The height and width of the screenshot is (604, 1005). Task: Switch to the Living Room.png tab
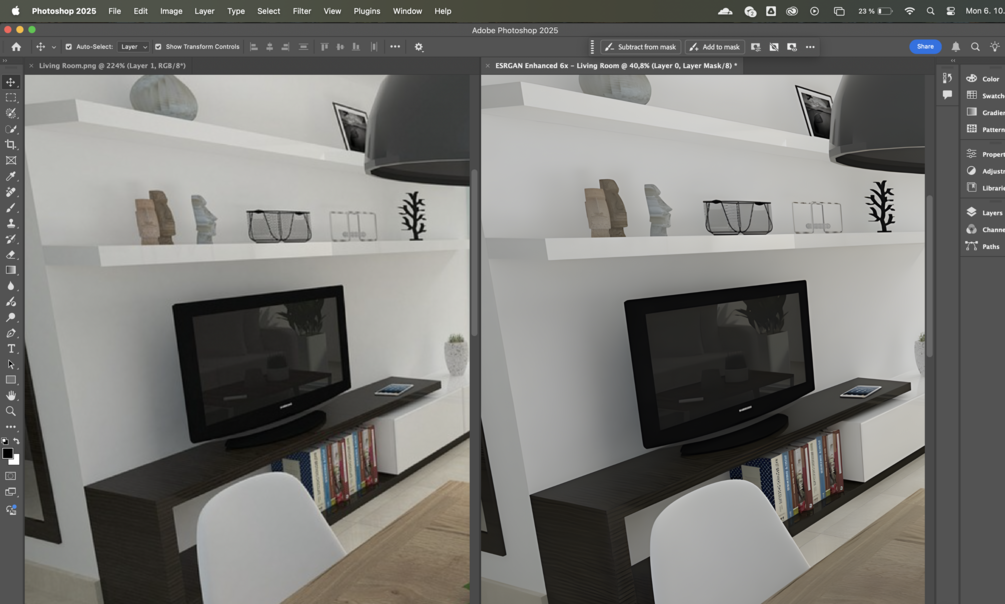(112, 65)
